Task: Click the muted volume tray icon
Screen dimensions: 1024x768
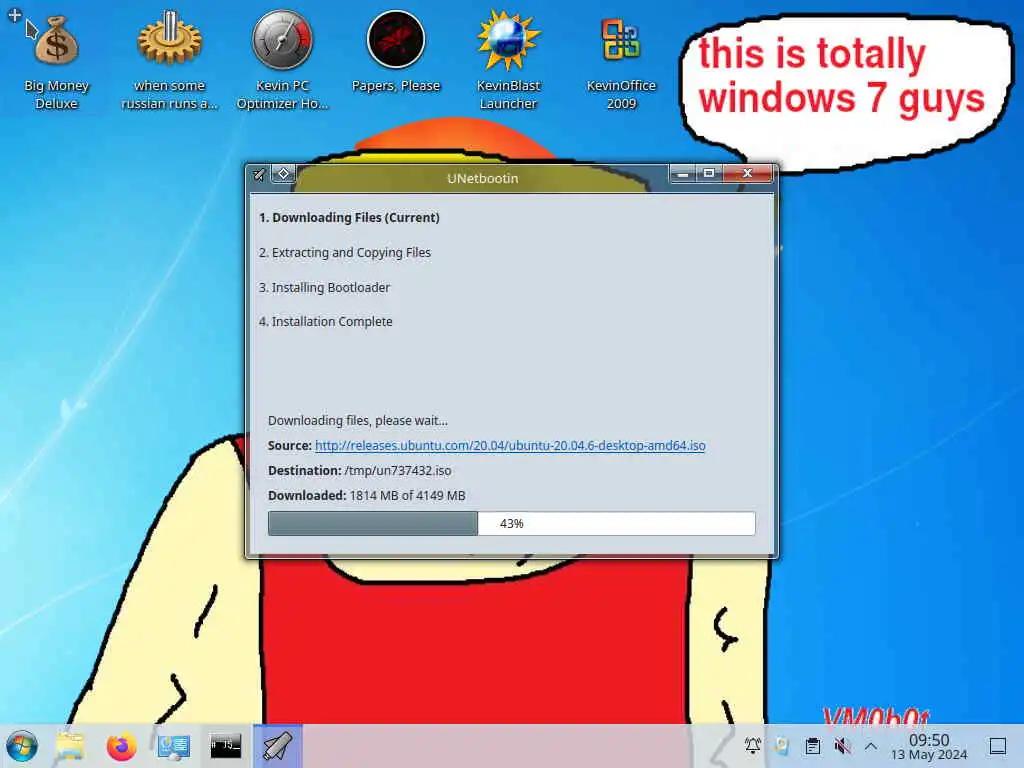Action: pyautogui.click(x=842, y=746)
